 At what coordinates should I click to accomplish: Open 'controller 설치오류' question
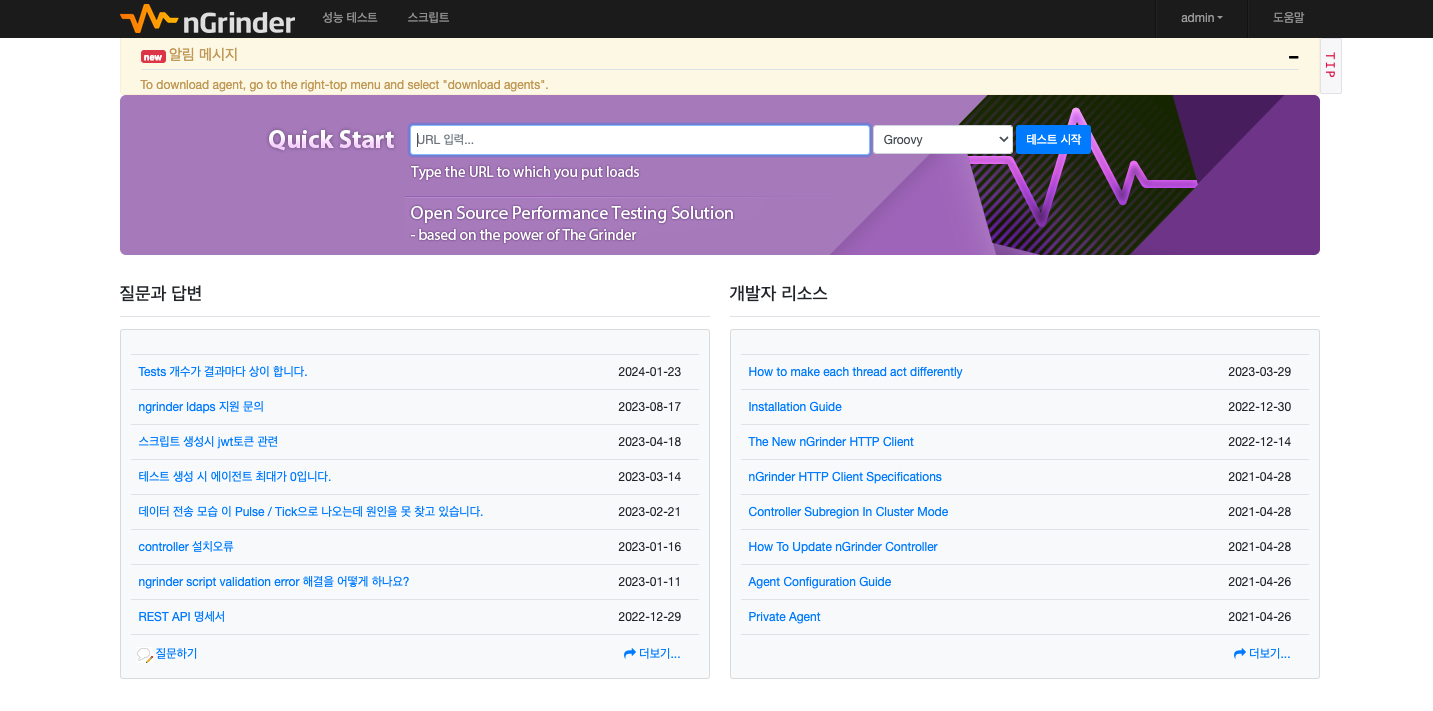(186, 547)
